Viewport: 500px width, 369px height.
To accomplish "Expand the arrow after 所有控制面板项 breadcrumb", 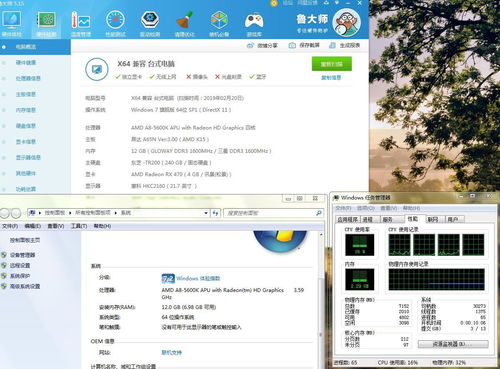I will point(115,213).
